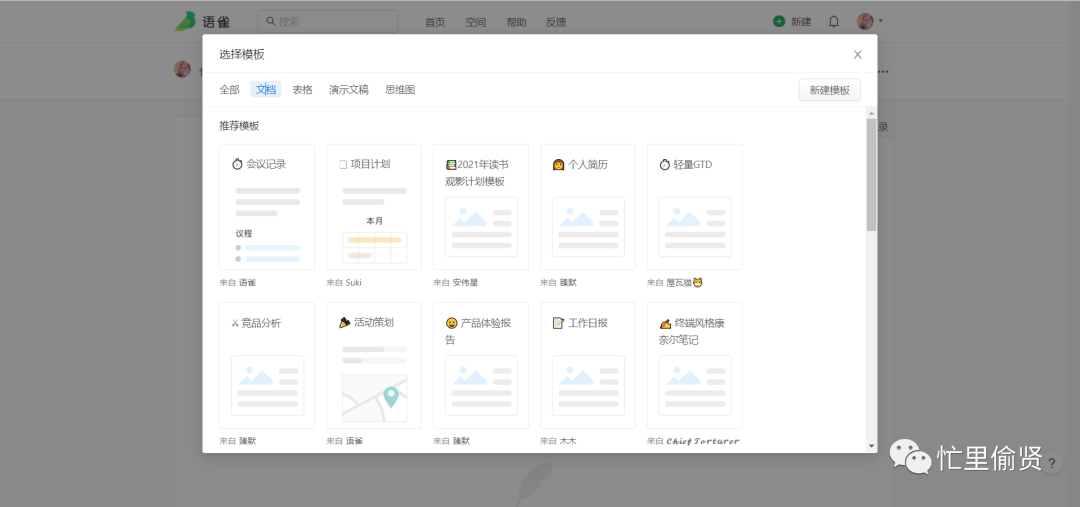Screen dimensions: 1080x507
Task: Open the 思维图 tab
Action: tap(400, 89)
